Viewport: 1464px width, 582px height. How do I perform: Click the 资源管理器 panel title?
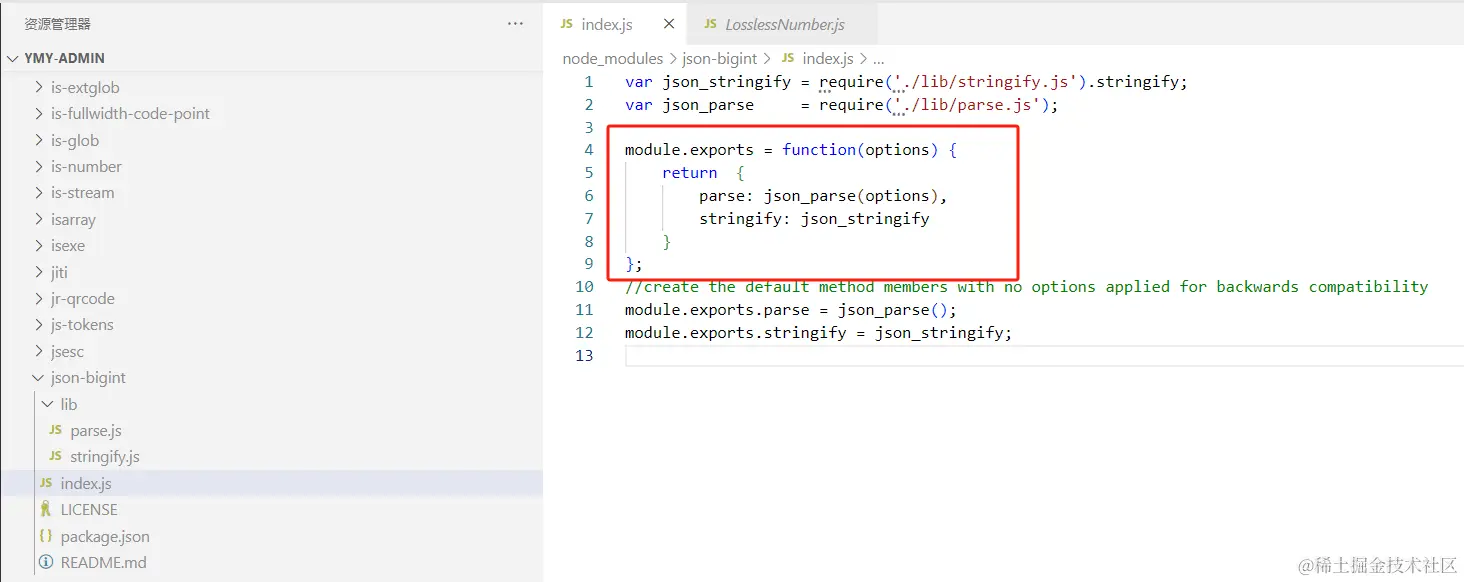(x=58, y=24)
